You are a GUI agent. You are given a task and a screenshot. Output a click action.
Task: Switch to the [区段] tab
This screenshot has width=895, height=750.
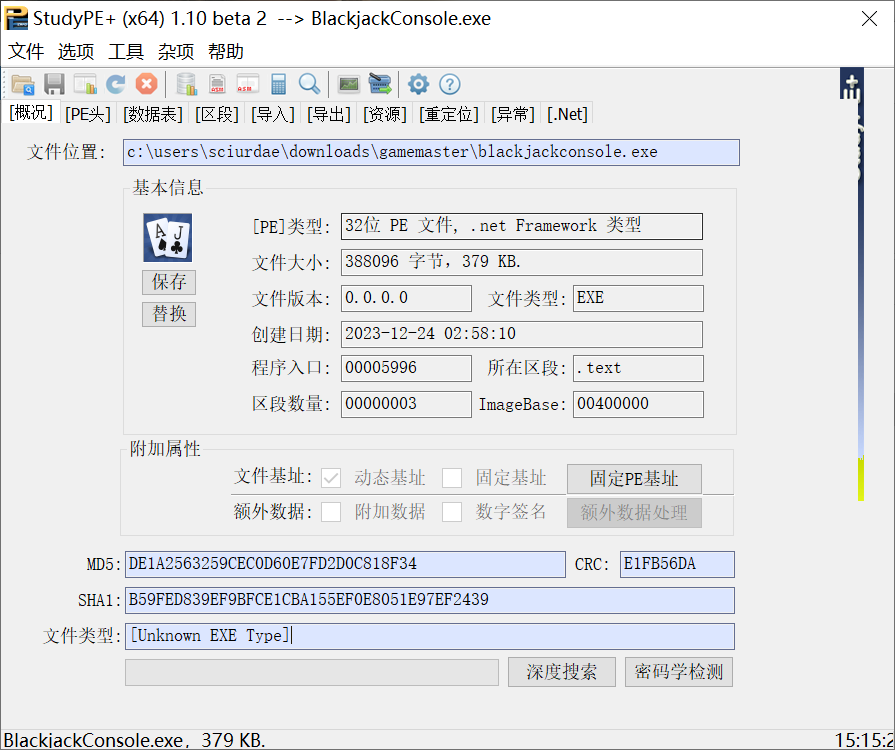[217, 114]
